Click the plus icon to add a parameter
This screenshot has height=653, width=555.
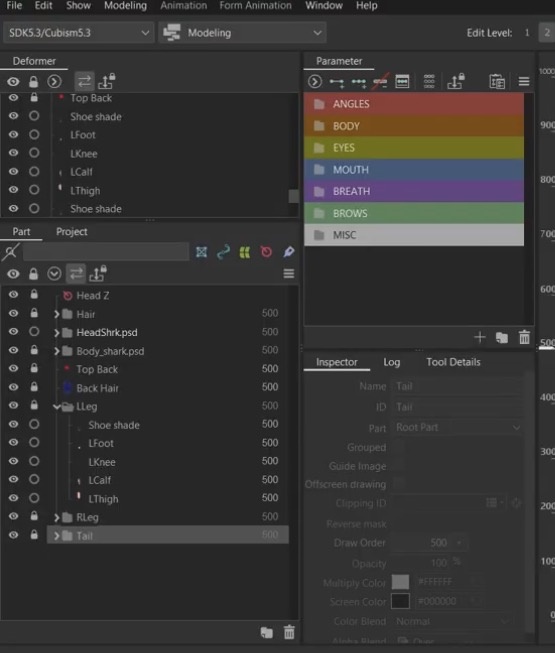click(480, 337)
